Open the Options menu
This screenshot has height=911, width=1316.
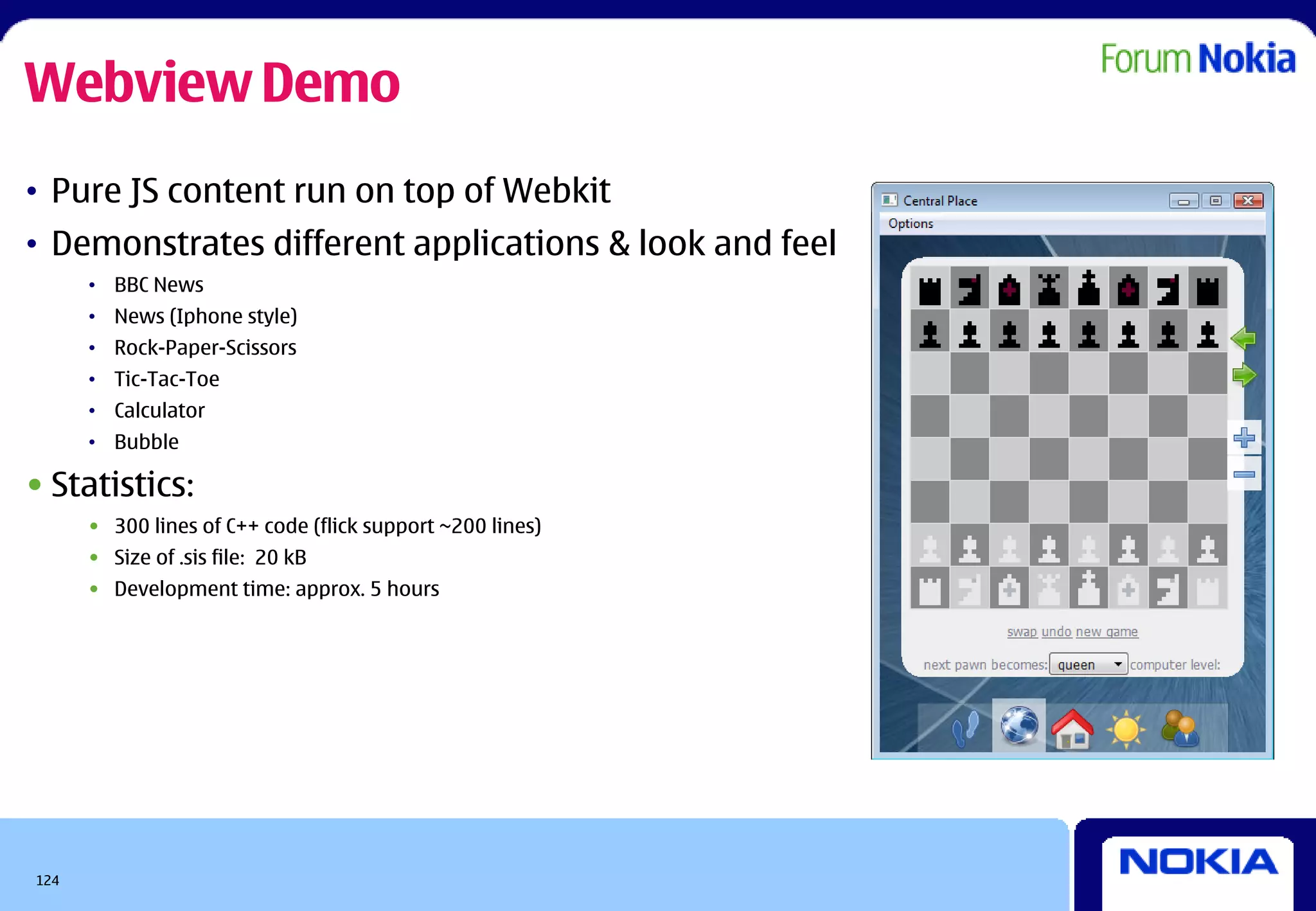click(911, 223)
